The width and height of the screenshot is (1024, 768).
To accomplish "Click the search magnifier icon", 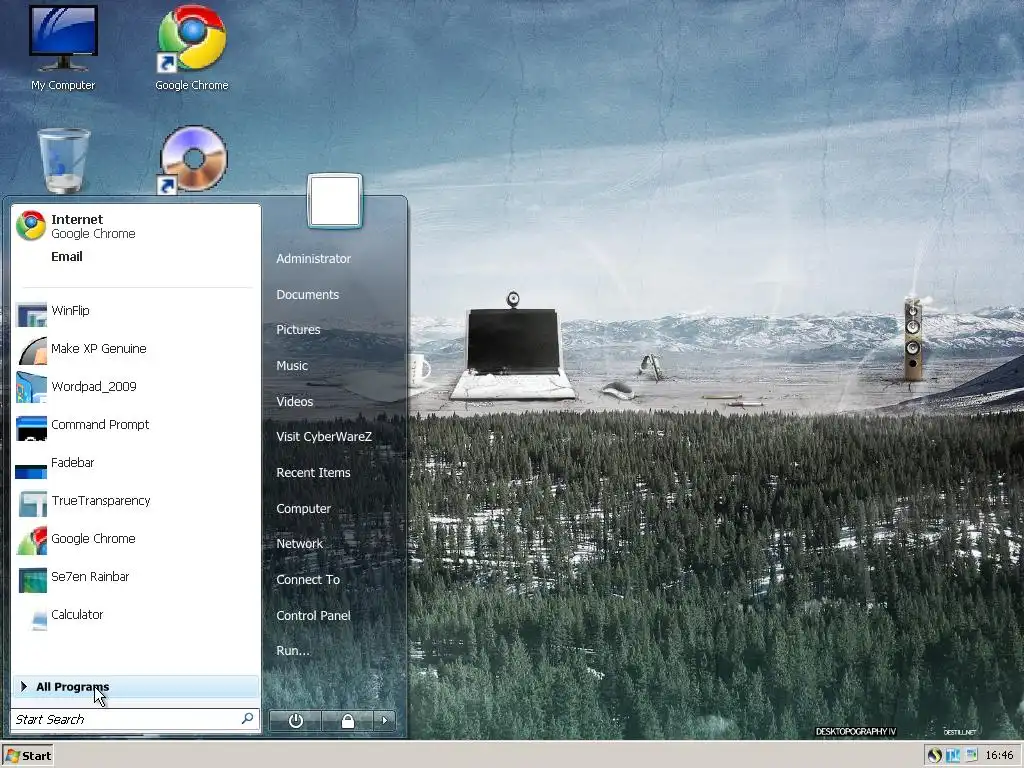I will [x=247, y=718].
